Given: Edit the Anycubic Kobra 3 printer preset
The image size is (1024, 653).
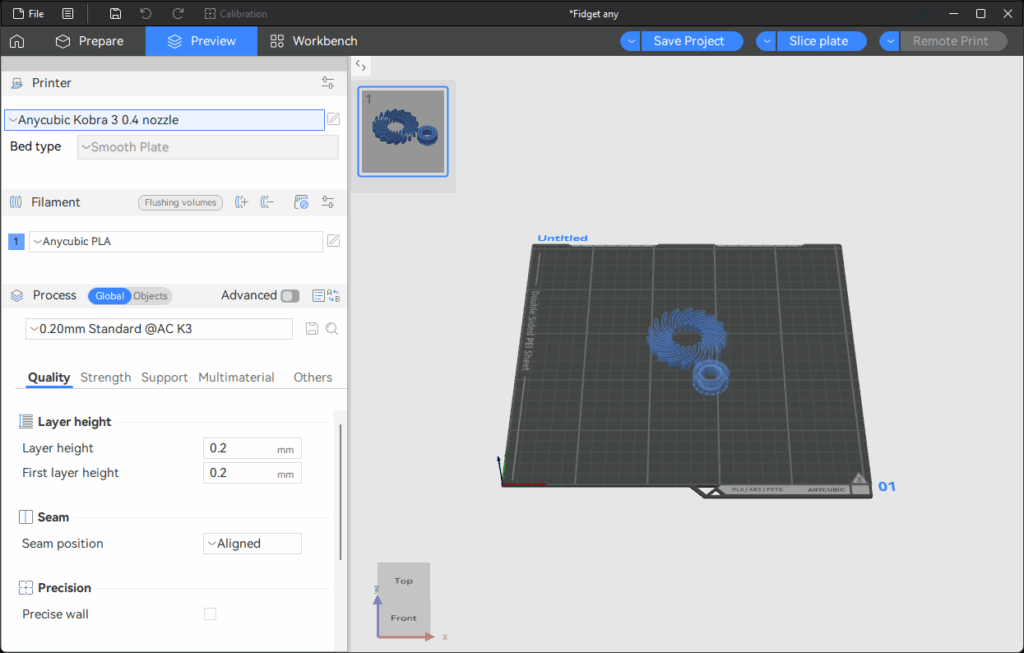Looking at the screenshot, I should [x=334, y=120].
